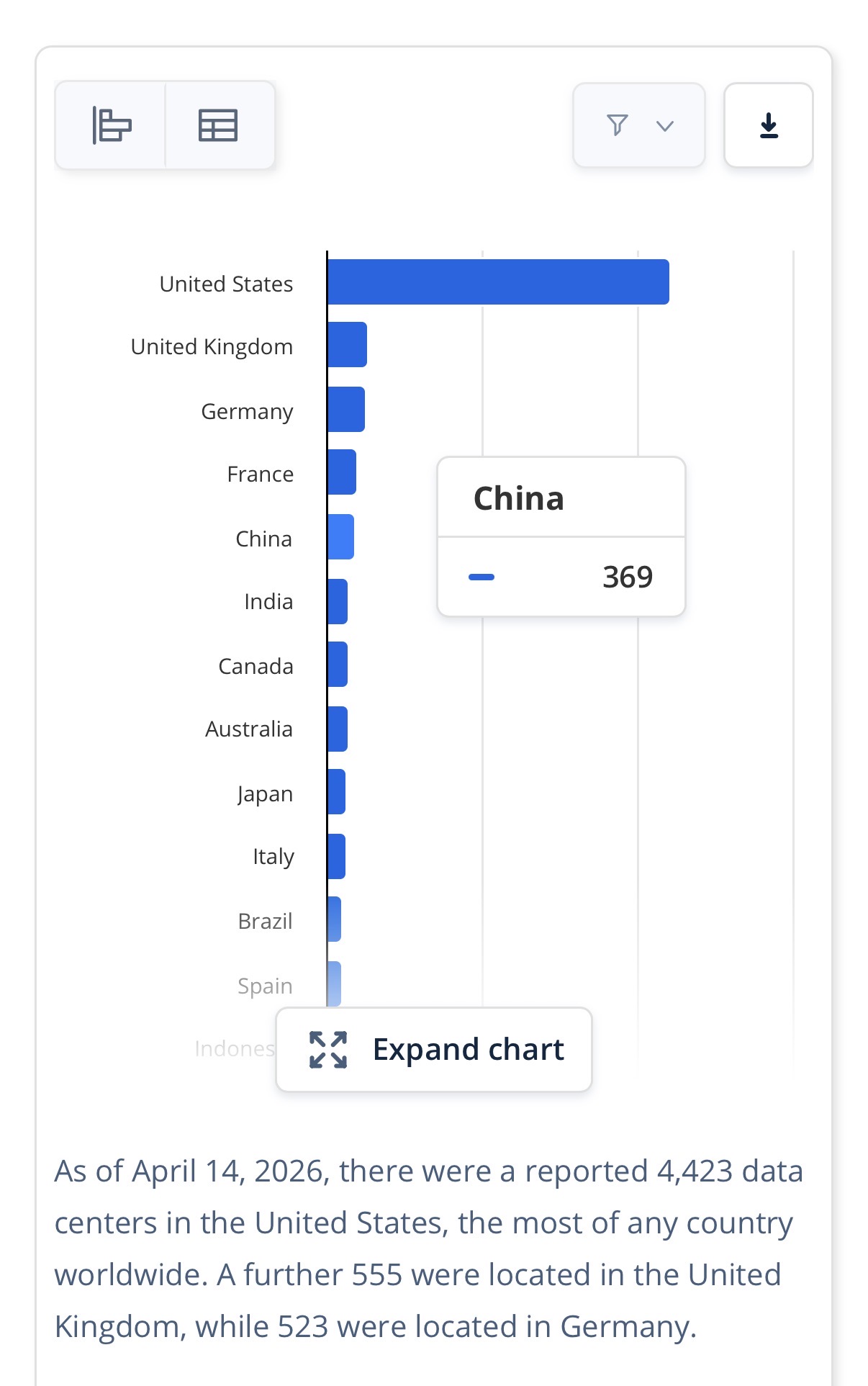Open the filter funnel options
This screenshot has height=1386, width=868.
tap(618, 125)
